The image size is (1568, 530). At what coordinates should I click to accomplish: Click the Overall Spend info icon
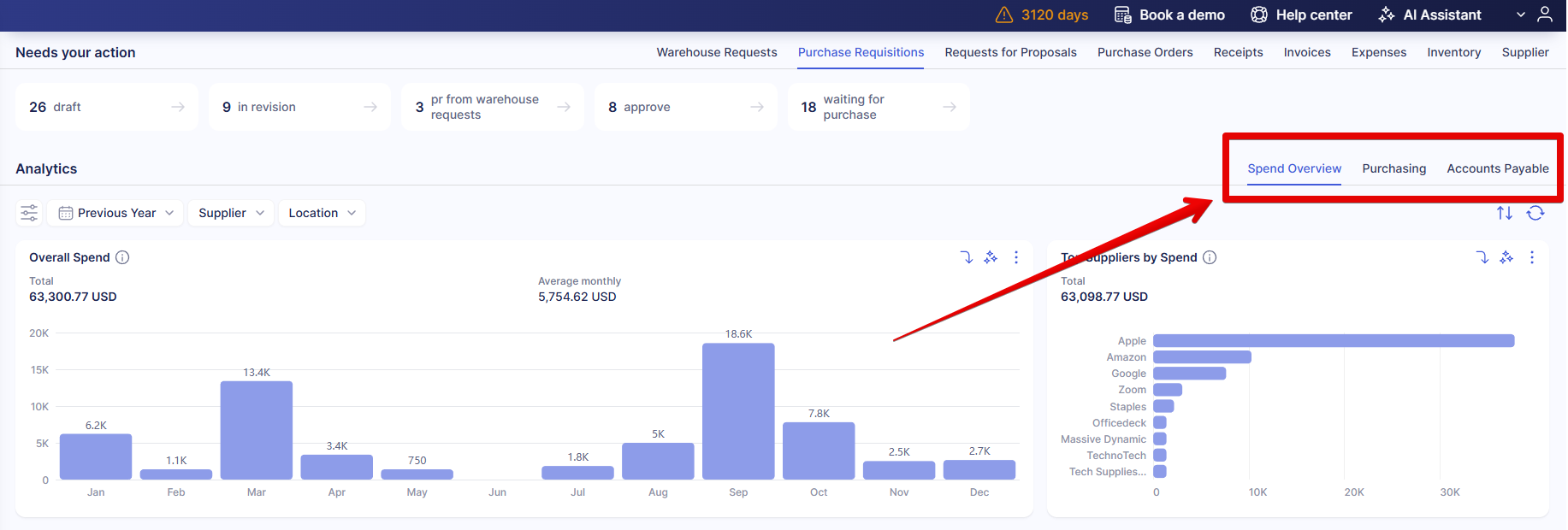(122, 257)
